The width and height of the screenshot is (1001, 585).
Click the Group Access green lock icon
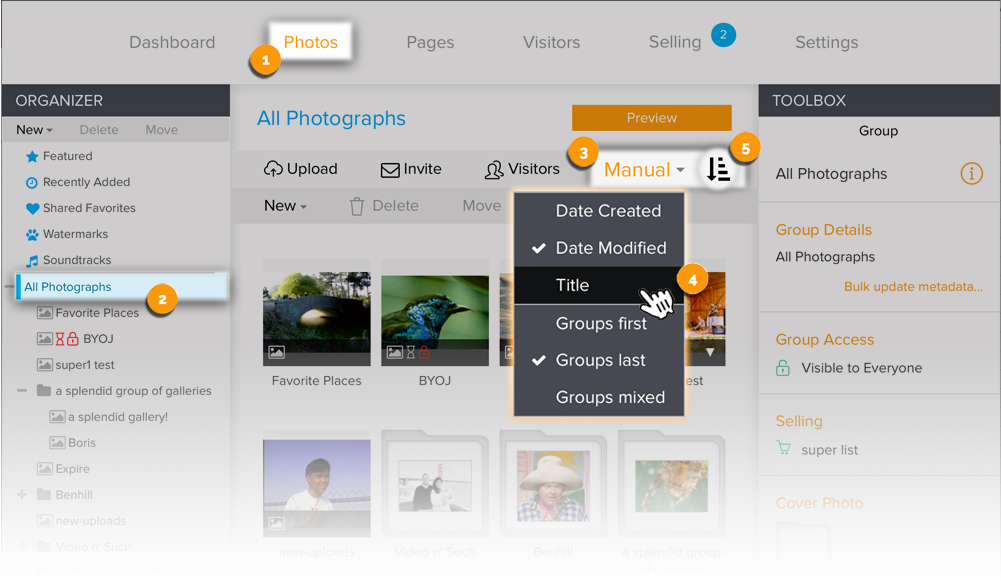pos(783,368)
